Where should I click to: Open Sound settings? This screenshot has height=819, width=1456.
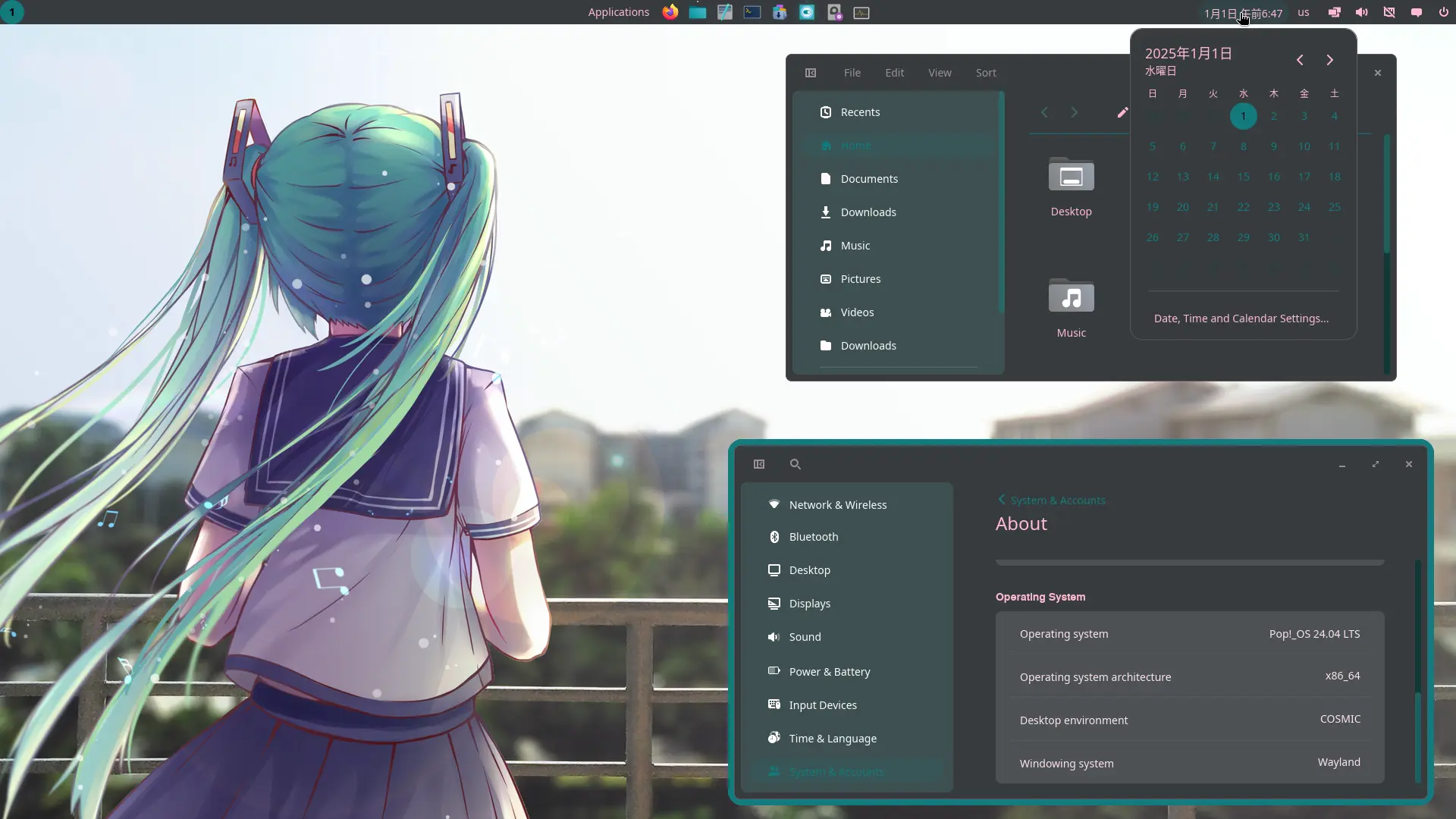[846, 637]
